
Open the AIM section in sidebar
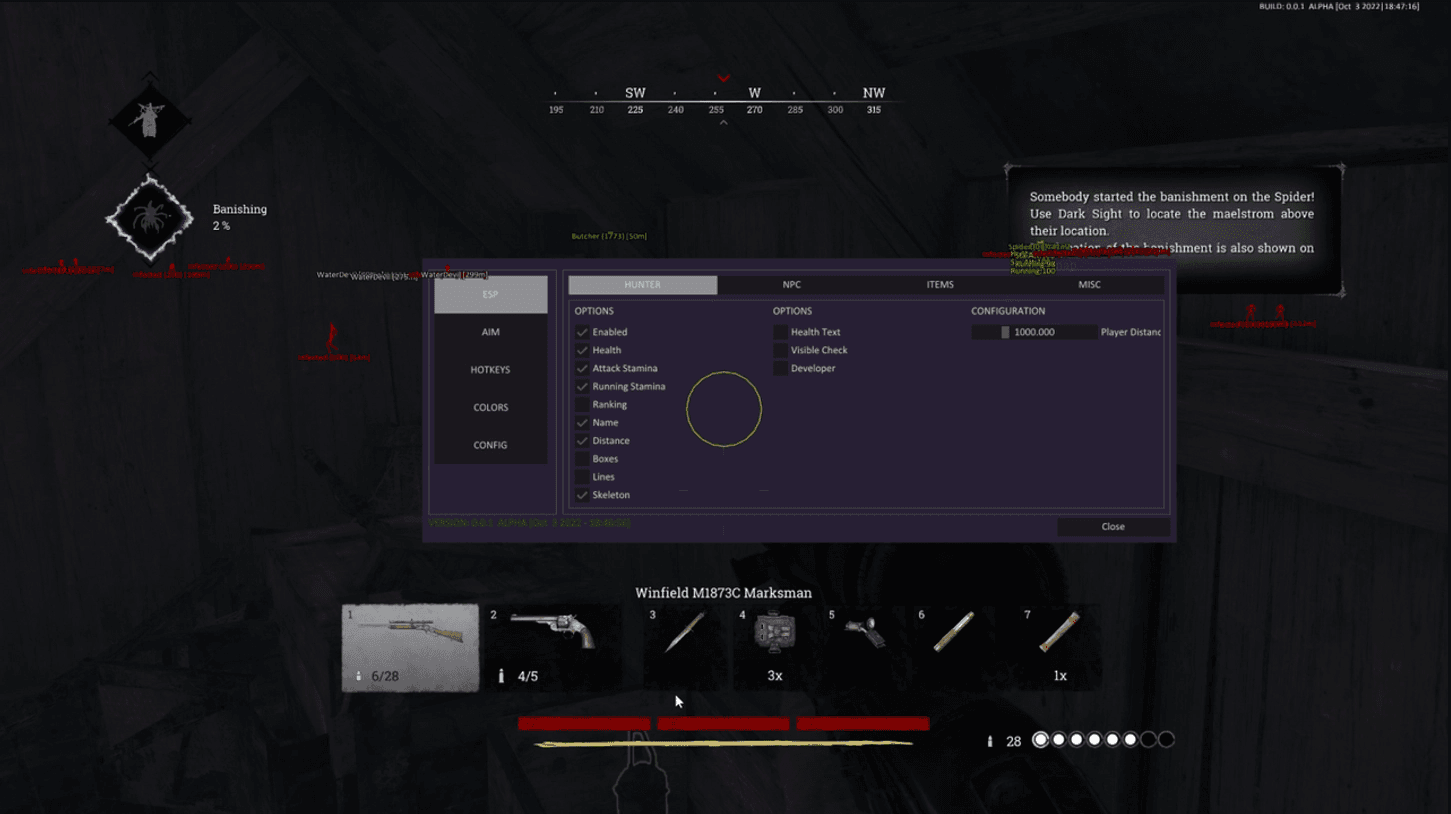click(490, 332)
